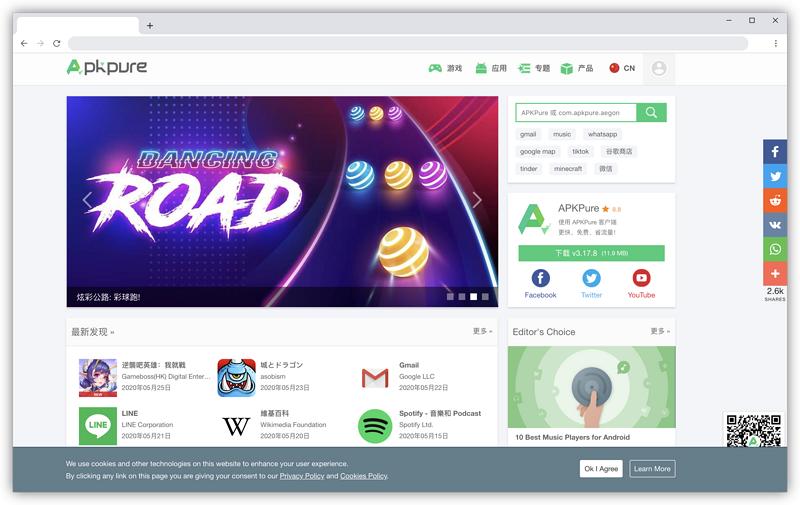The height and width of the screenshot is (505, 800).
Task: Click the green search magnifier button
Action: 651,113
